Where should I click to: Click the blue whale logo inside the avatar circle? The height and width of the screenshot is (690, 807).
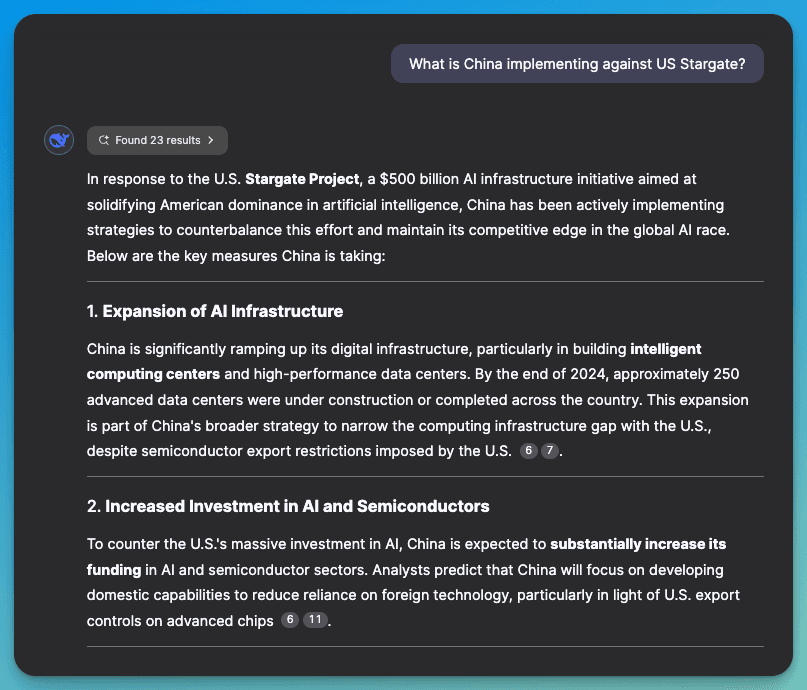59,140
